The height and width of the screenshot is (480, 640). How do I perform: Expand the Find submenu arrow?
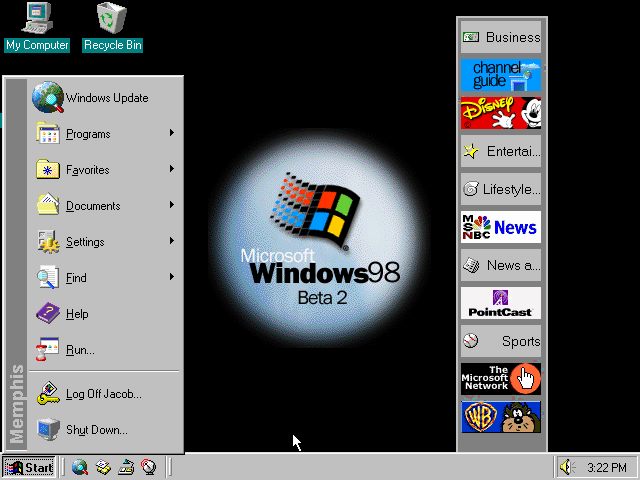pos(172,277)
